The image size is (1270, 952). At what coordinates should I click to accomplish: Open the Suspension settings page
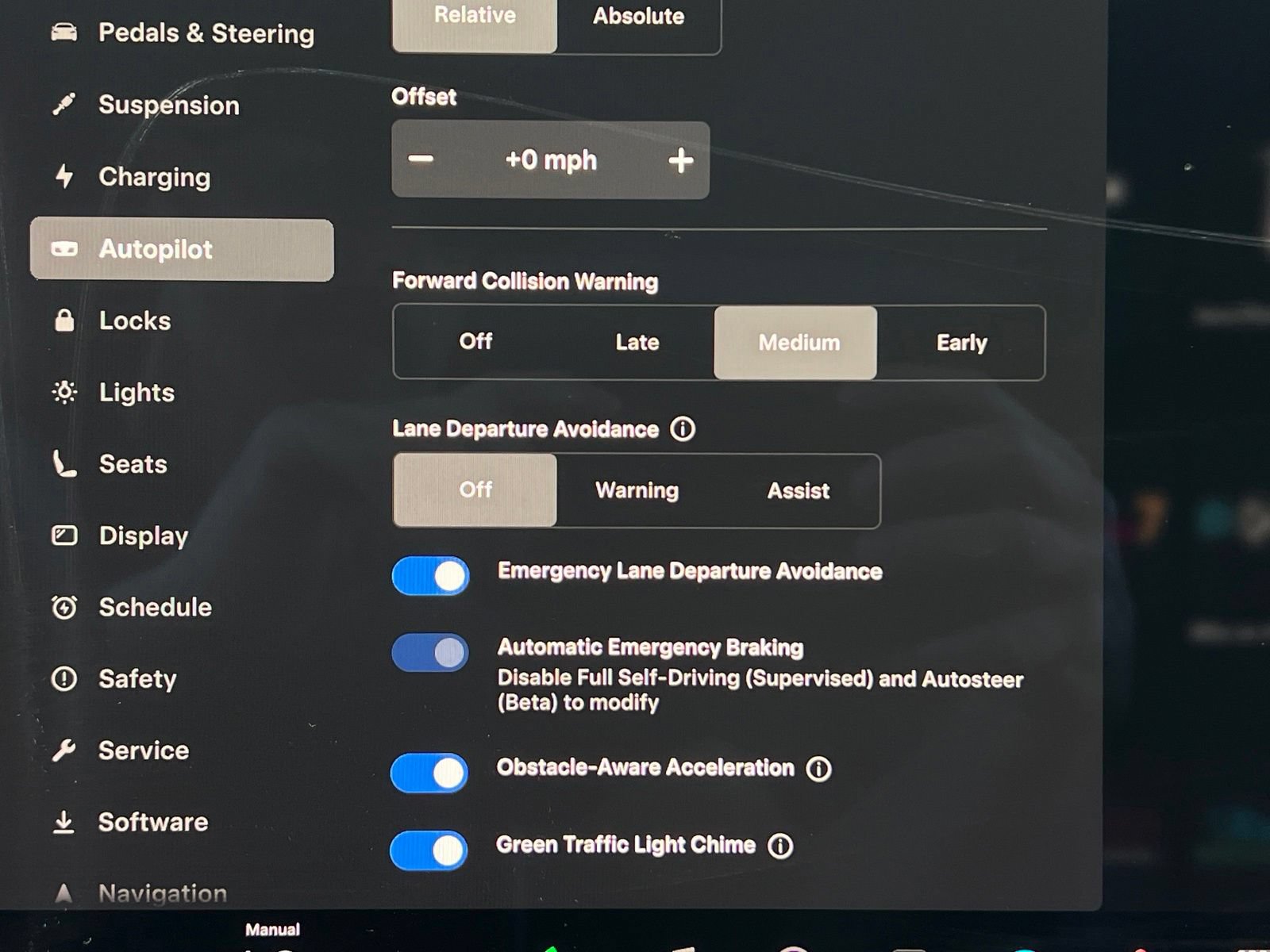pyautogui.click(x=183, y=104)
